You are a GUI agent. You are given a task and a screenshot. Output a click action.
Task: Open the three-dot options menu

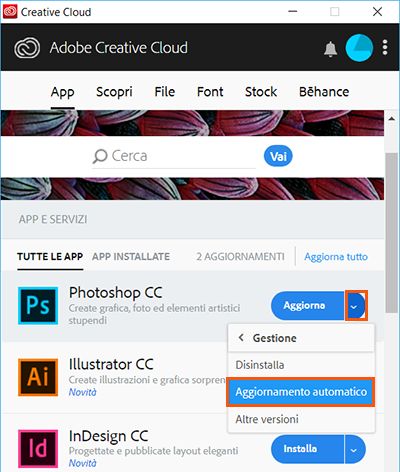pyautogui.click(x=385, y=48)
